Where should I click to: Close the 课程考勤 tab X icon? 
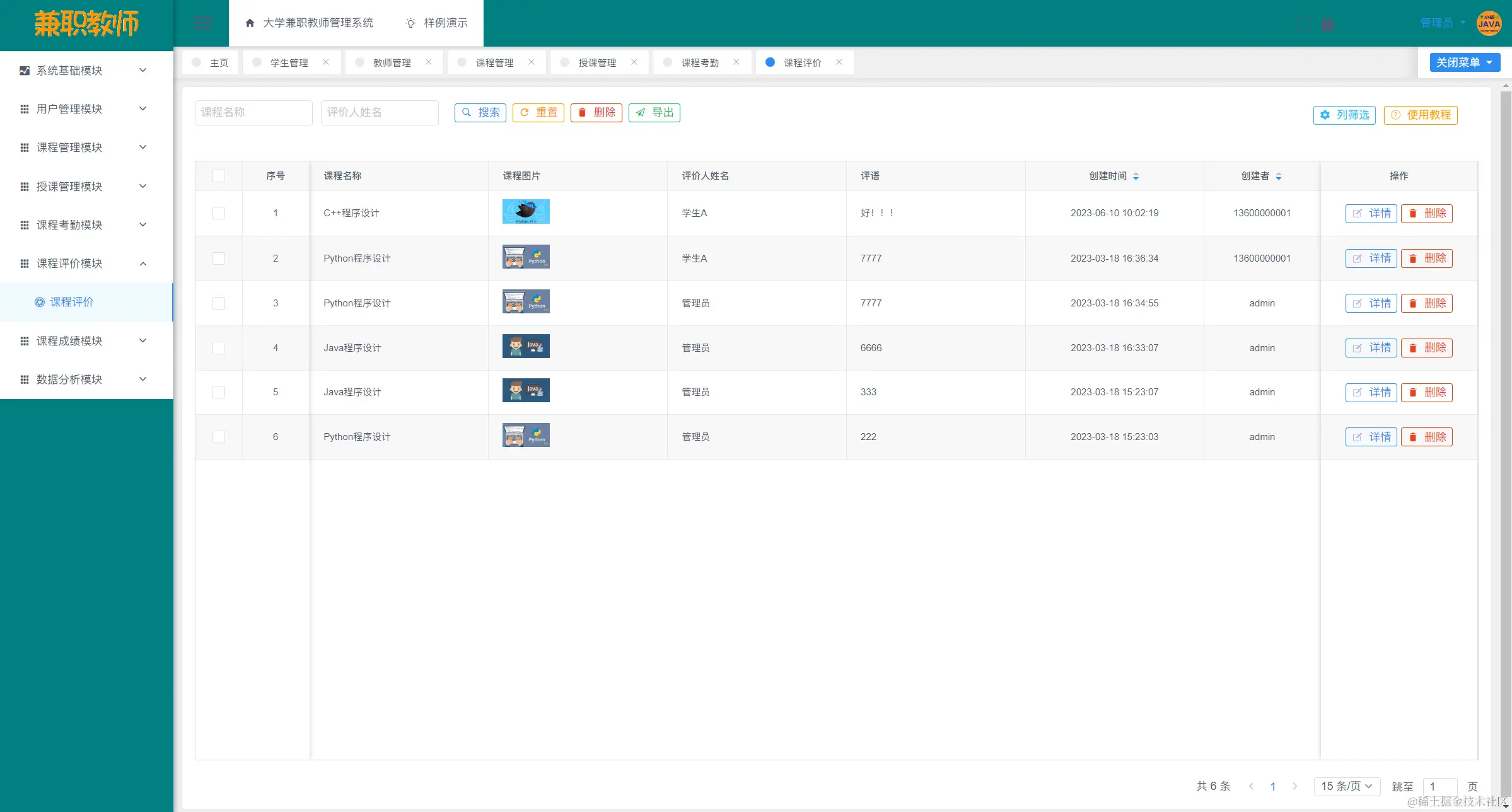(x=736, y=62)
